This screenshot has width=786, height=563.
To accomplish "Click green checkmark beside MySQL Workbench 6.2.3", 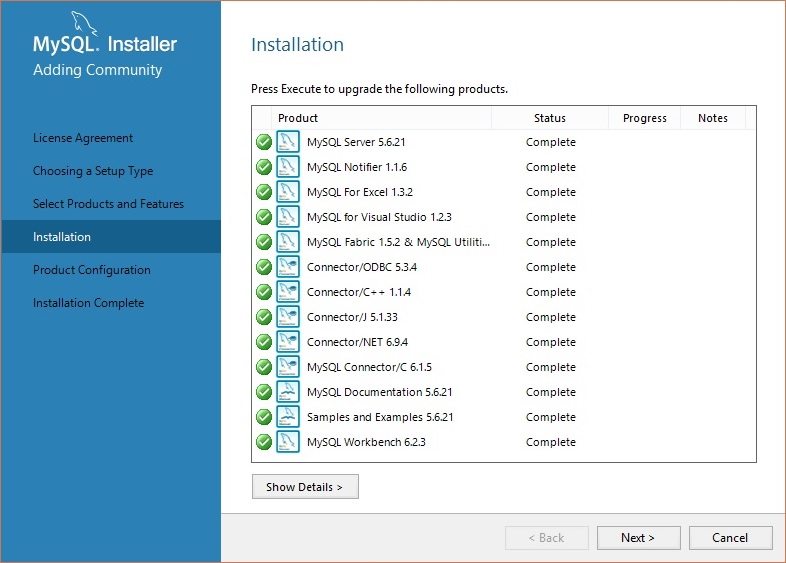I will coord(264,442).
